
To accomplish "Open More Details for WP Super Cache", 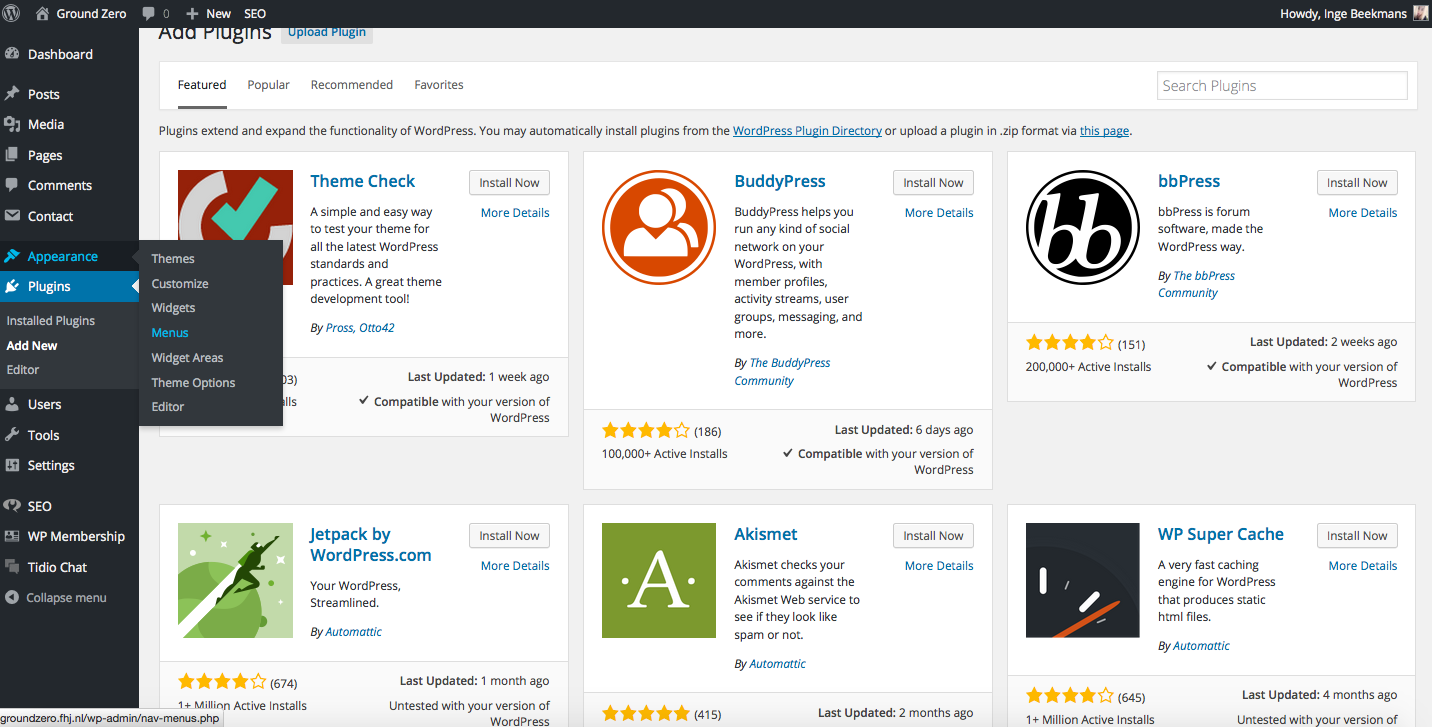I will tap(1363, 566).
